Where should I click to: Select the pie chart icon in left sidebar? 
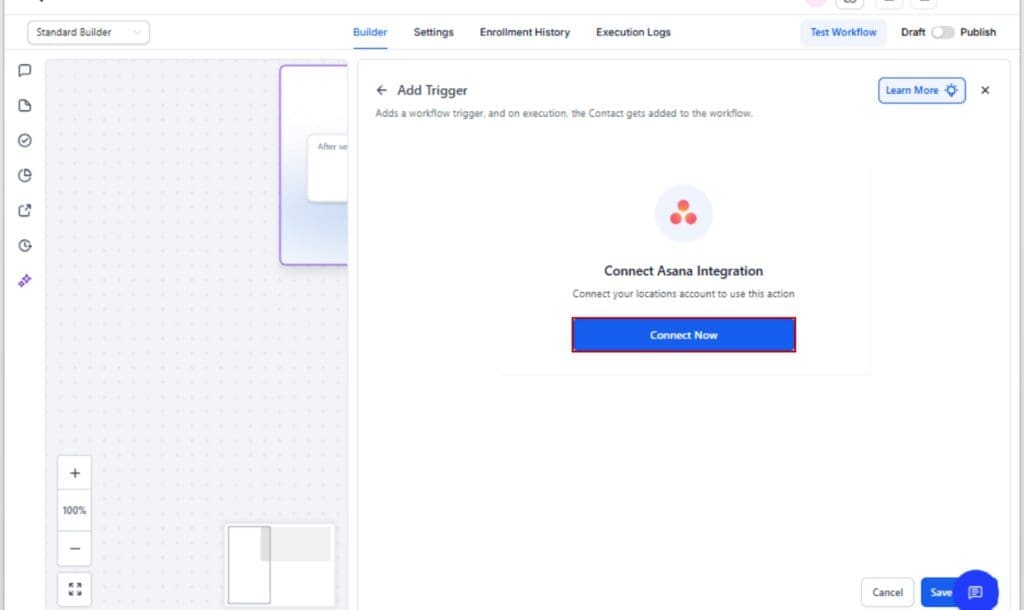24,175
